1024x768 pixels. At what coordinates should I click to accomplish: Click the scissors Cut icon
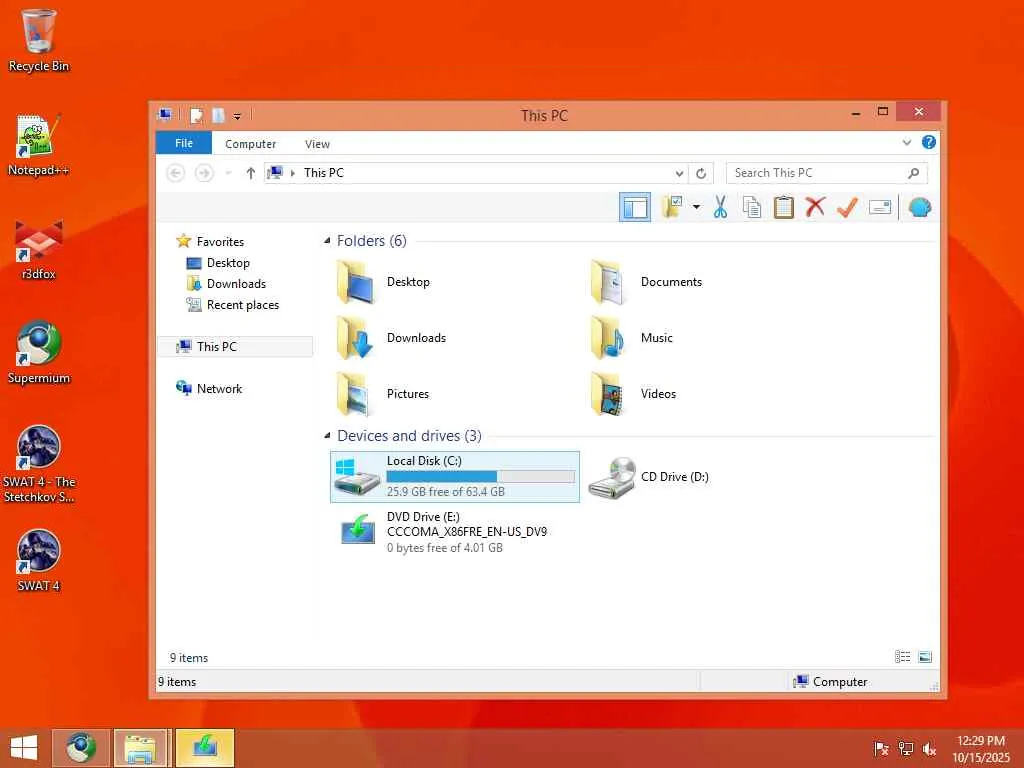point(720,207)
